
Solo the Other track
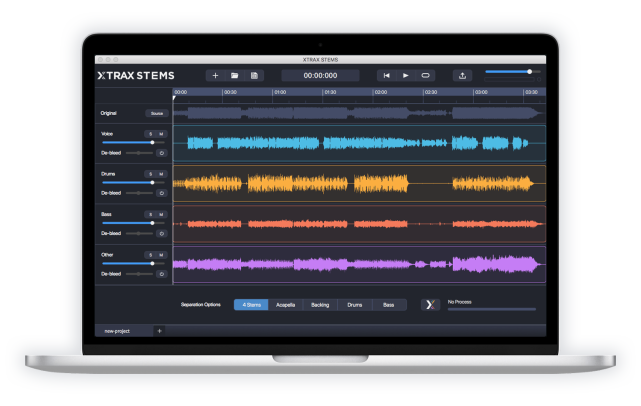[150, 255]
